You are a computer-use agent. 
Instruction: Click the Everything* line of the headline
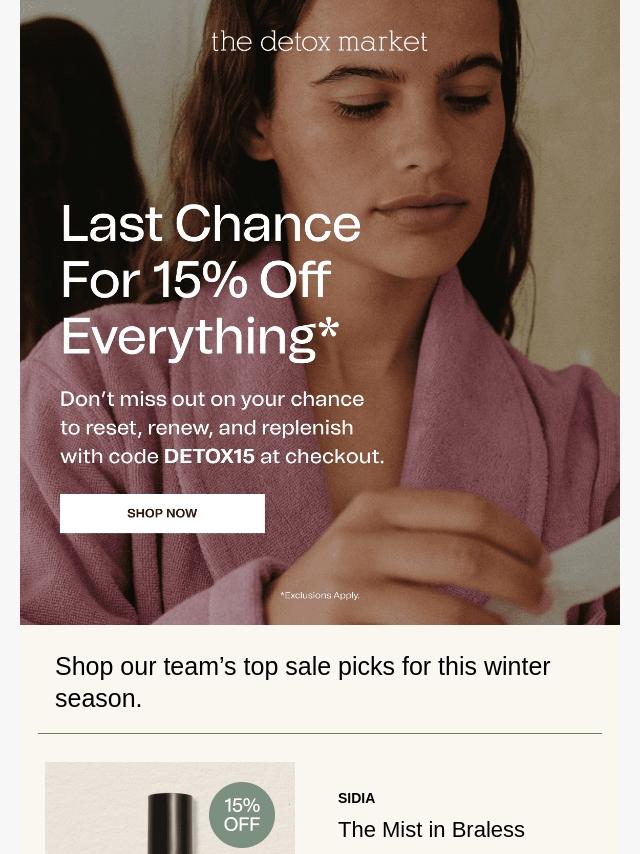click(x=199, y=338)
